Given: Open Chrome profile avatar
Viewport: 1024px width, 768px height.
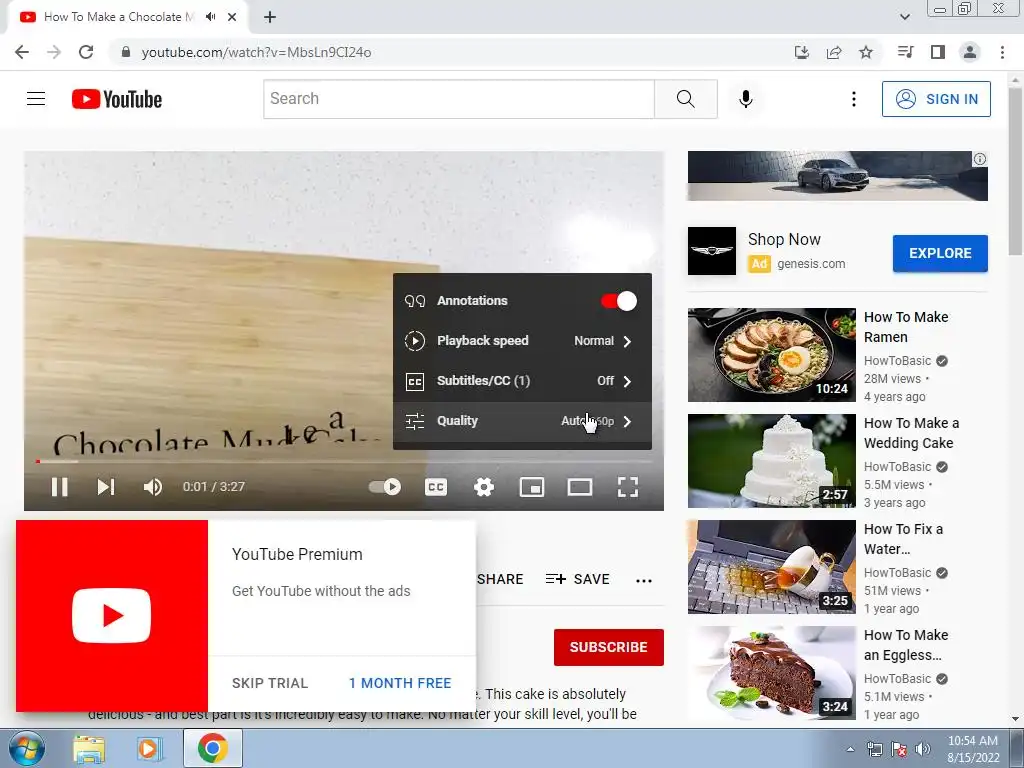Looking at the screenshot, I should click(970, 52).
